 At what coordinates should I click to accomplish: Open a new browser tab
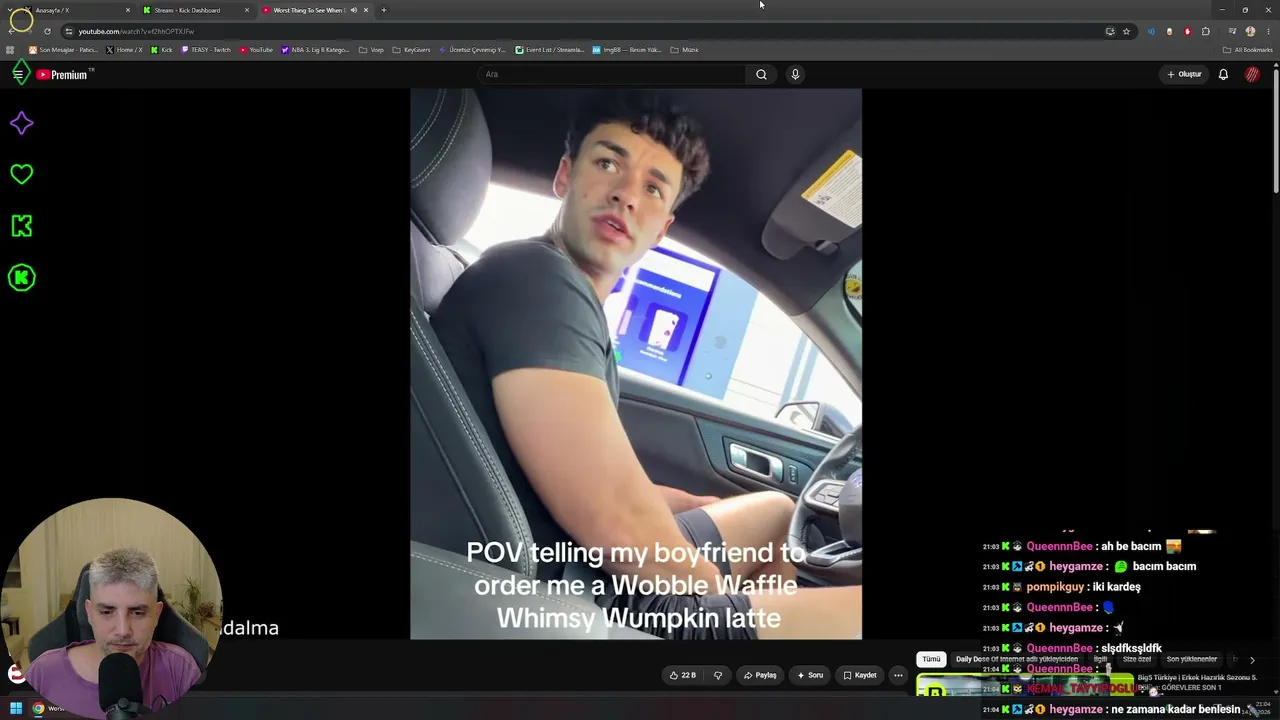pyautogui.click(x=383, y=10)
